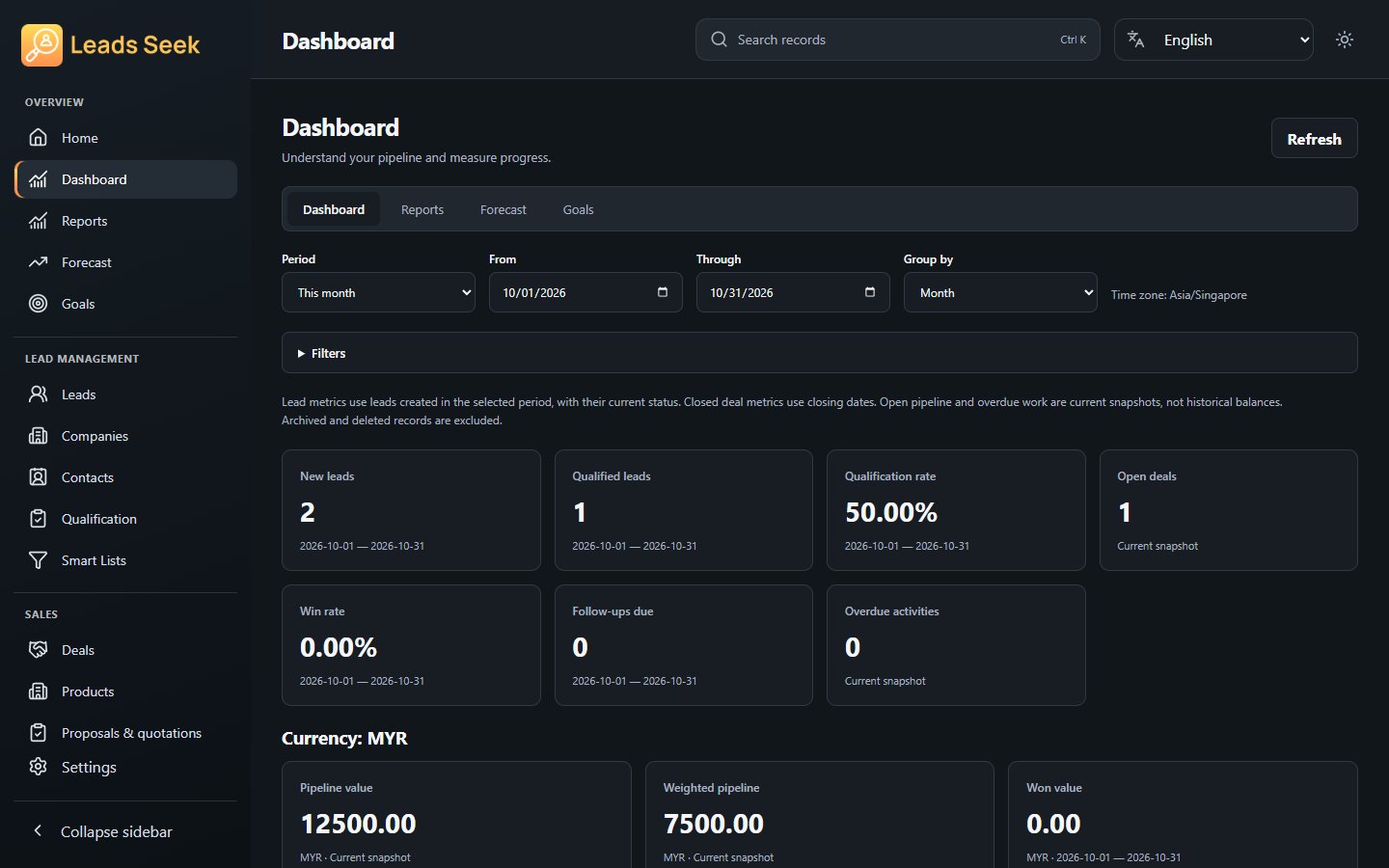Open the Forecast sidebar item

[x=125, y=262]
